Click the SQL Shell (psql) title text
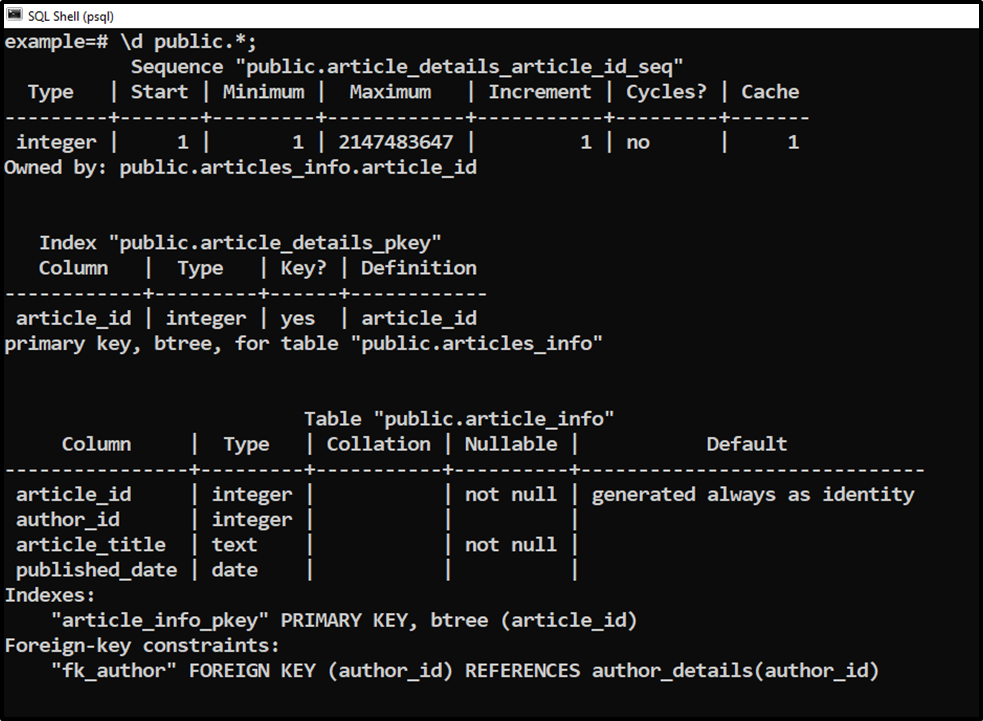 pos(71,16)
